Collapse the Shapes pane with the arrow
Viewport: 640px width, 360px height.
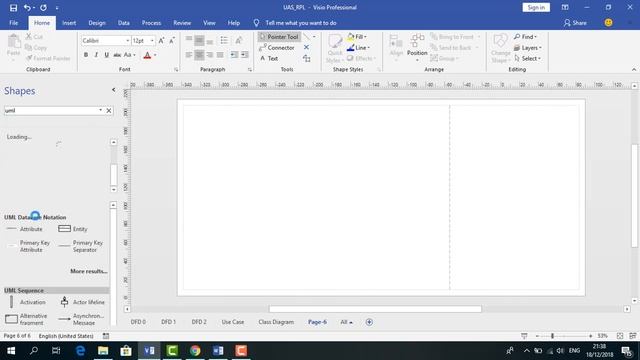point(113,90)
